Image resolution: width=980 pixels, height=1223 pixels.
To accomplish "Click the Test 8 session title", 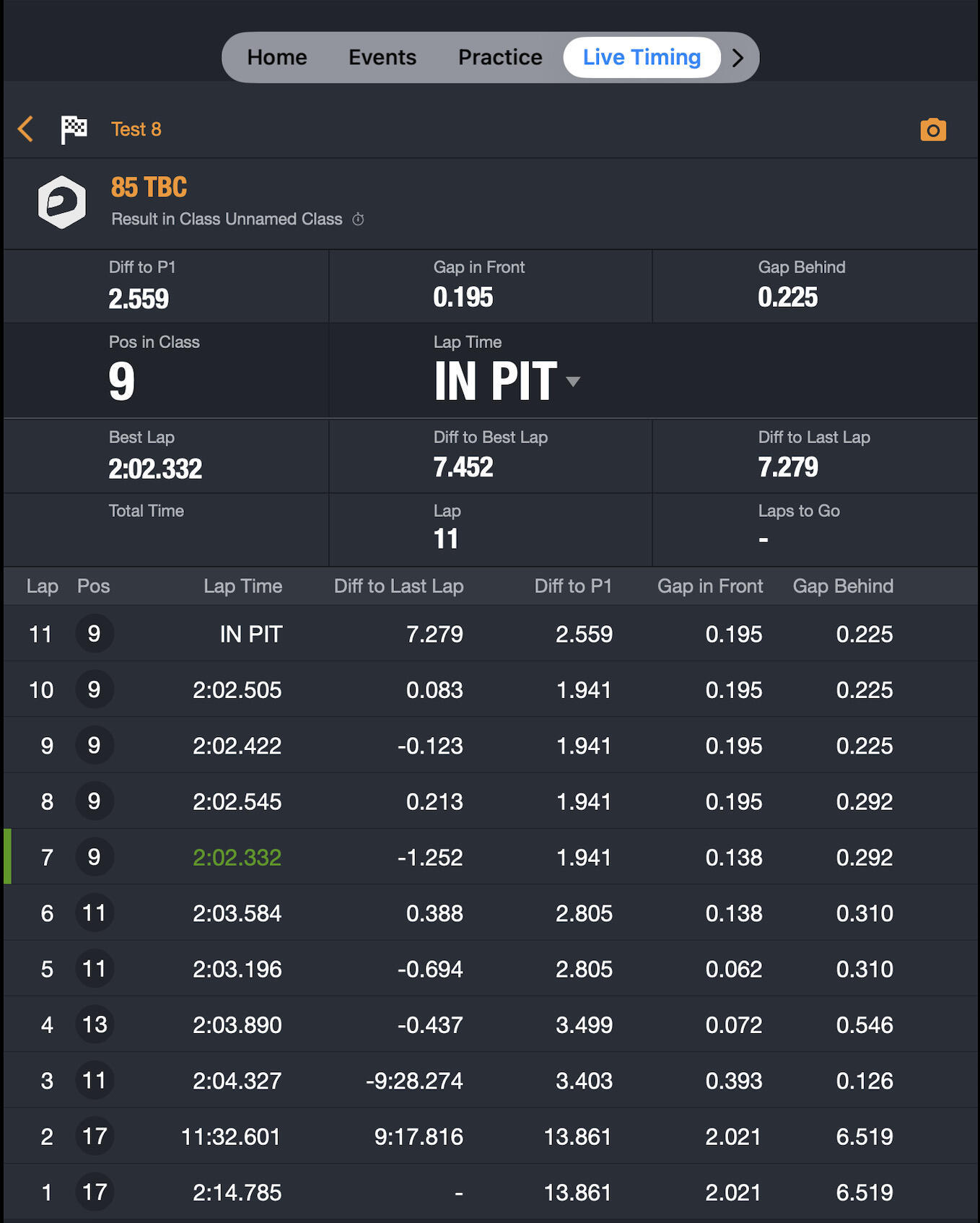I will (136, 129).
